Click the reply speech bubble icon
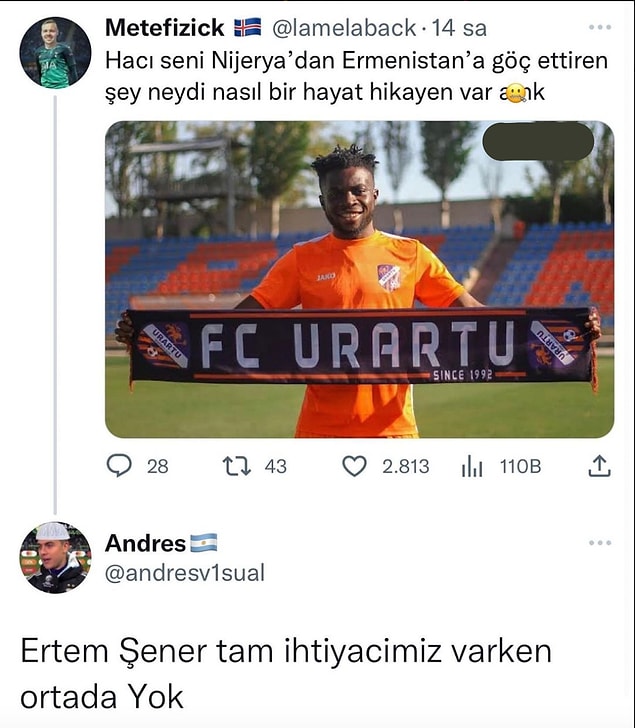Viewport: 635px width, 728px height. tap(119, 466)
